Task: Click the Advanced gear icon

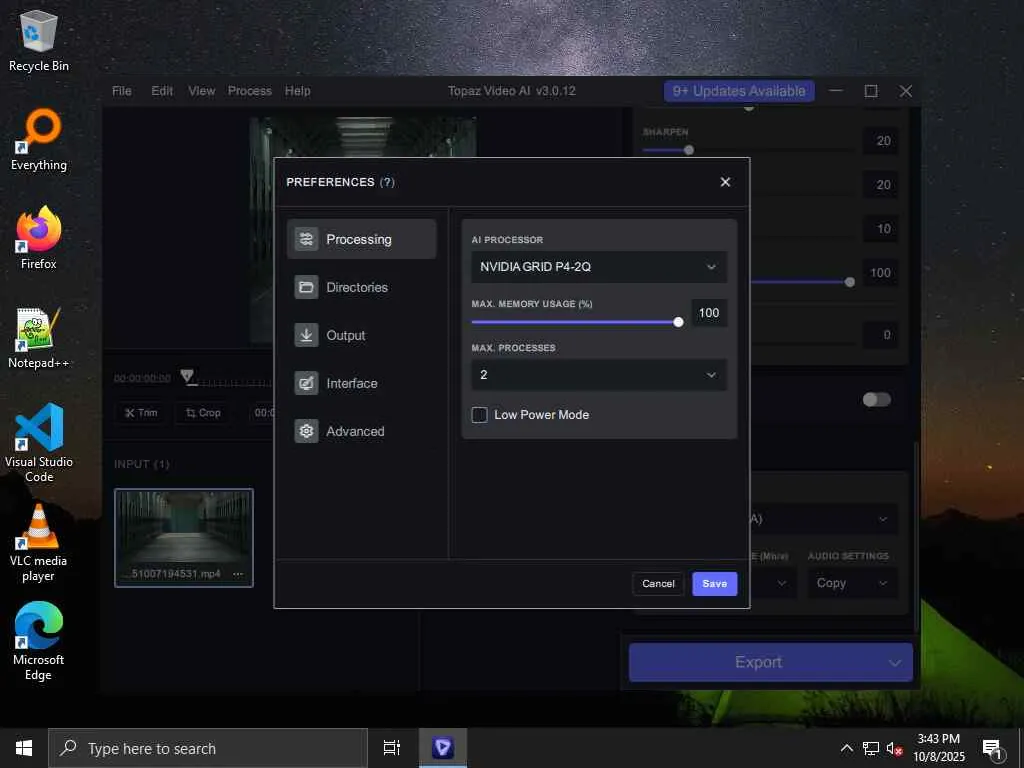Action: point(306,431)
